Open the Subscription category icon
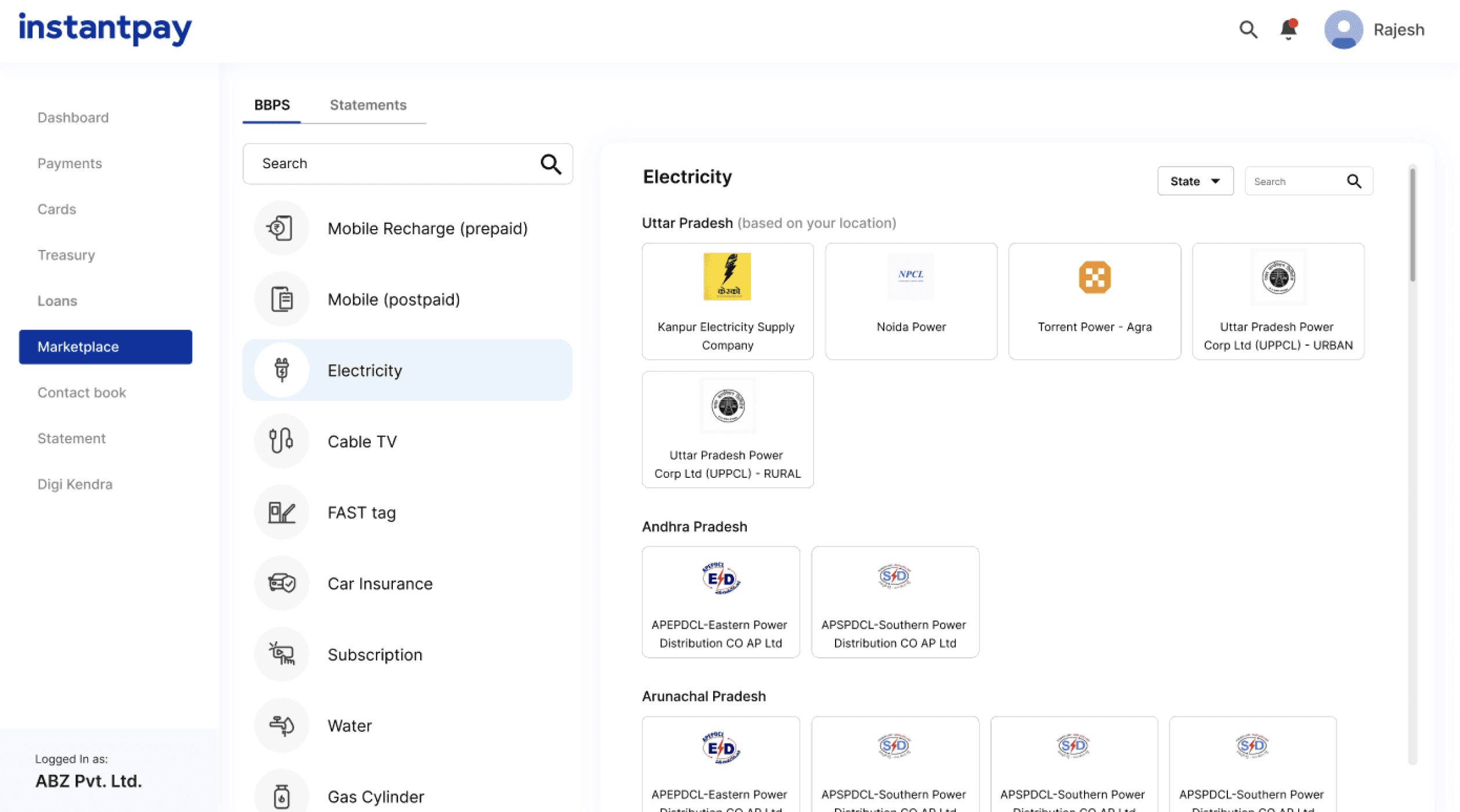The height and width of the screenshot is (812, 1460). [x=281, y=654]
